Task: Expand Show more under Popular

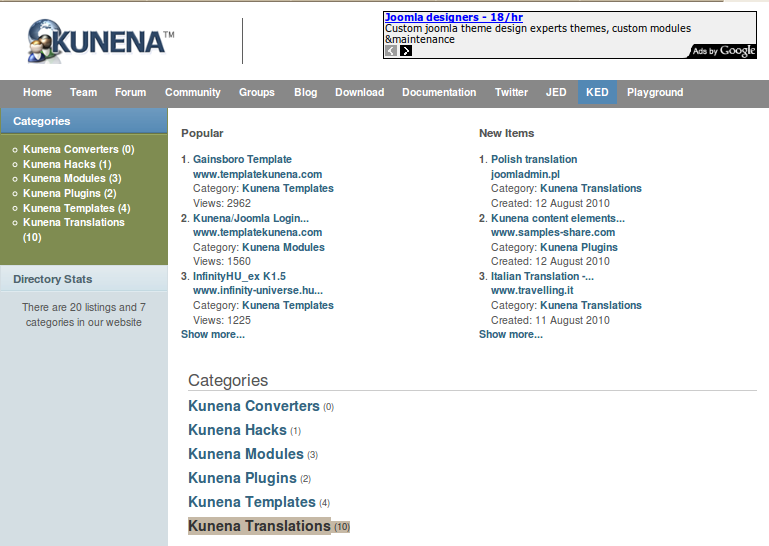Action: (212, 334)
